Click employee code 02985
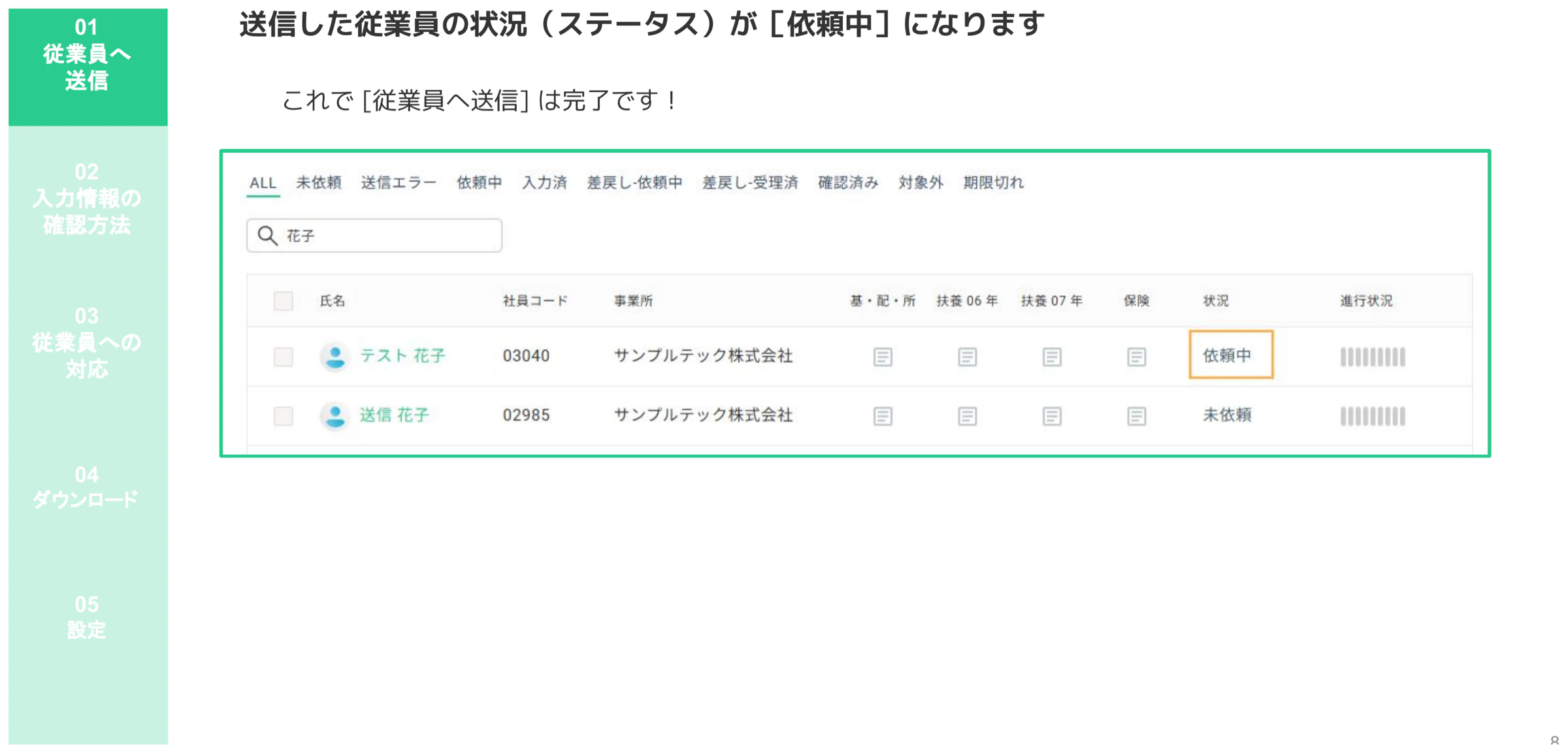This screenshot has height=753, width=1568. [526, 415]
